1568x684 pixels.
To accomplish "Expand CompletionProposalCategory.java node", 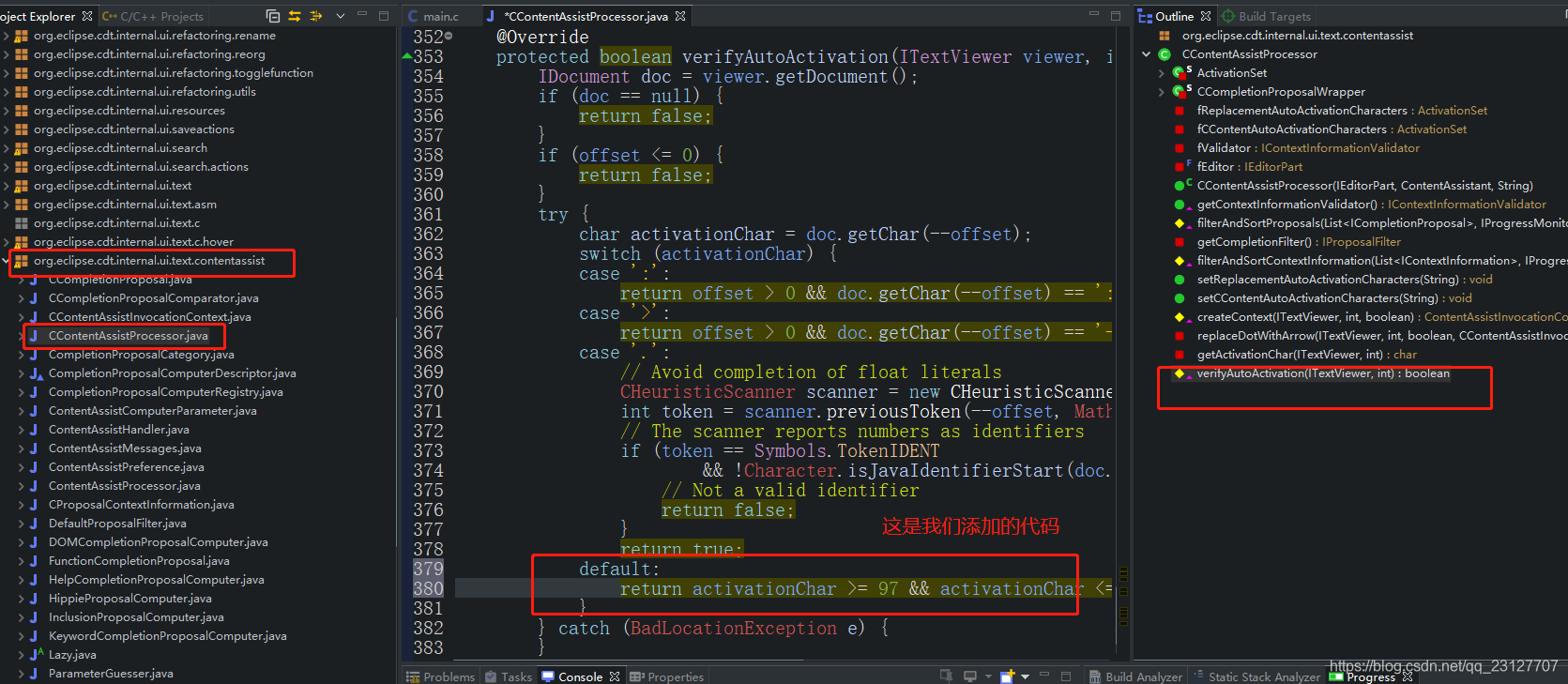I will [x=22, y=355].
